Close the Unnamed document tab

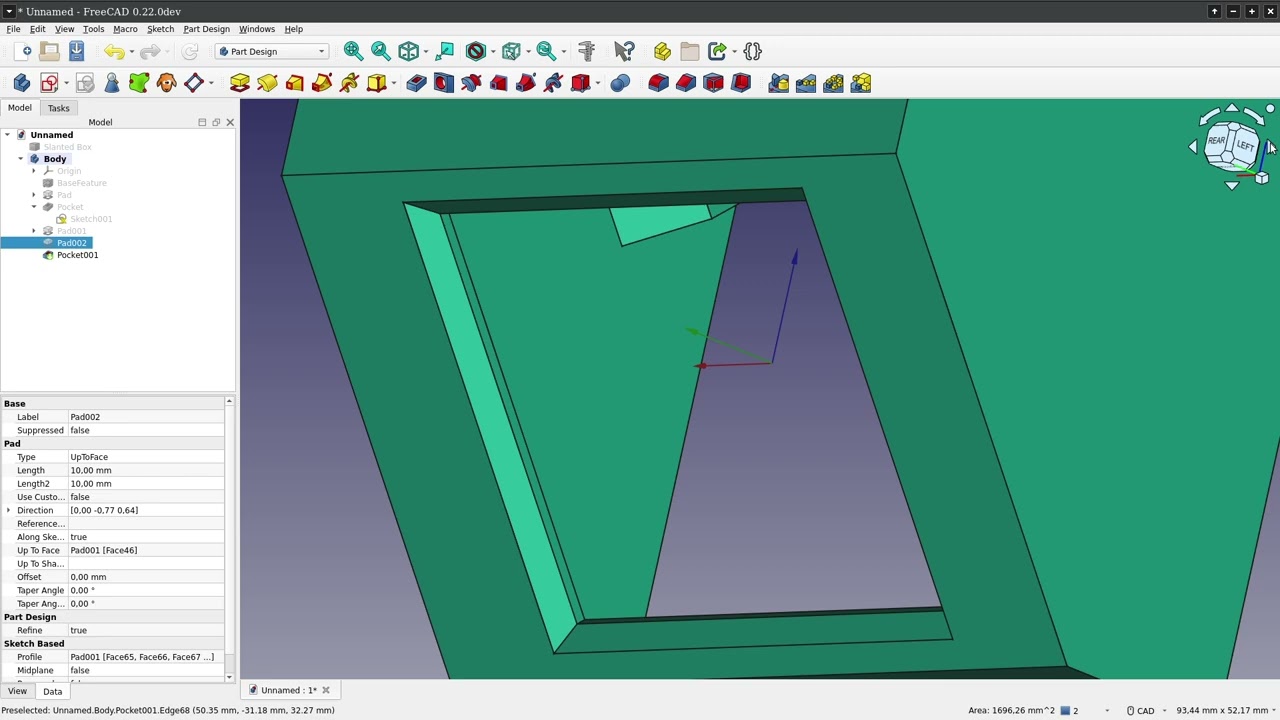(325, 690)
